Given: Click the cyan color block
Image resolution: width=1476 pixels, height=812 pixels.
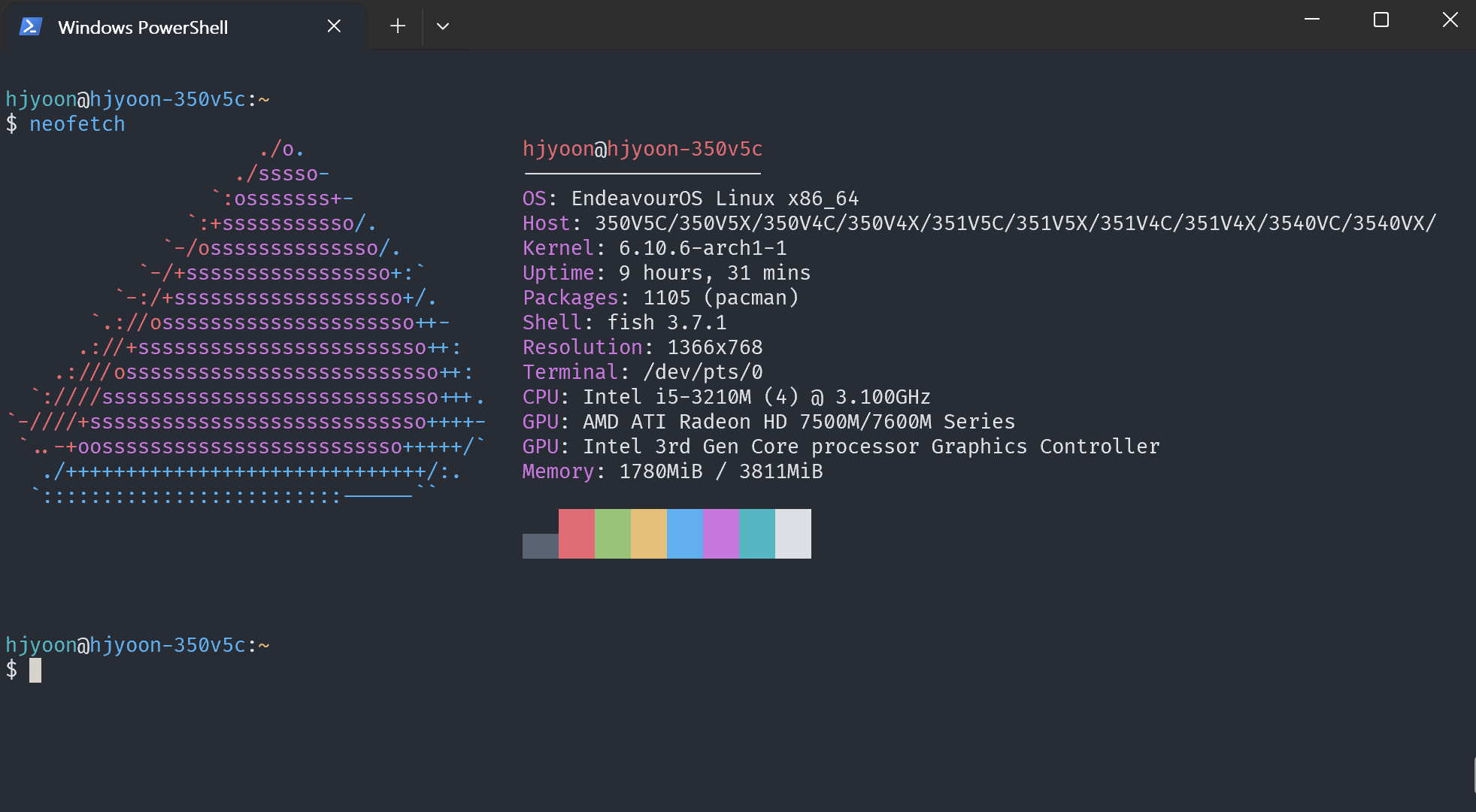Looking at the screenshot, I should (757, 534).
